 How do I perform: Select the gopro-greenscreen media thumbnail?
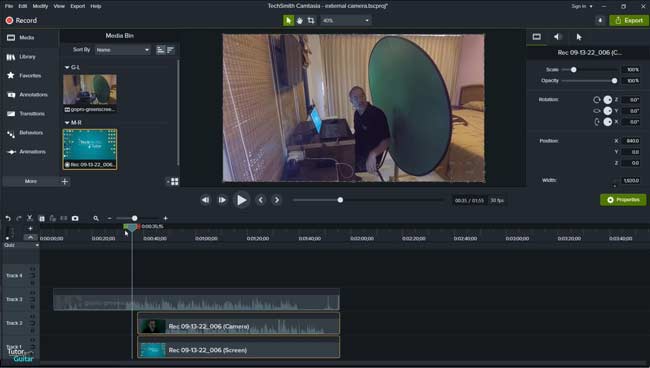point(90,93)
